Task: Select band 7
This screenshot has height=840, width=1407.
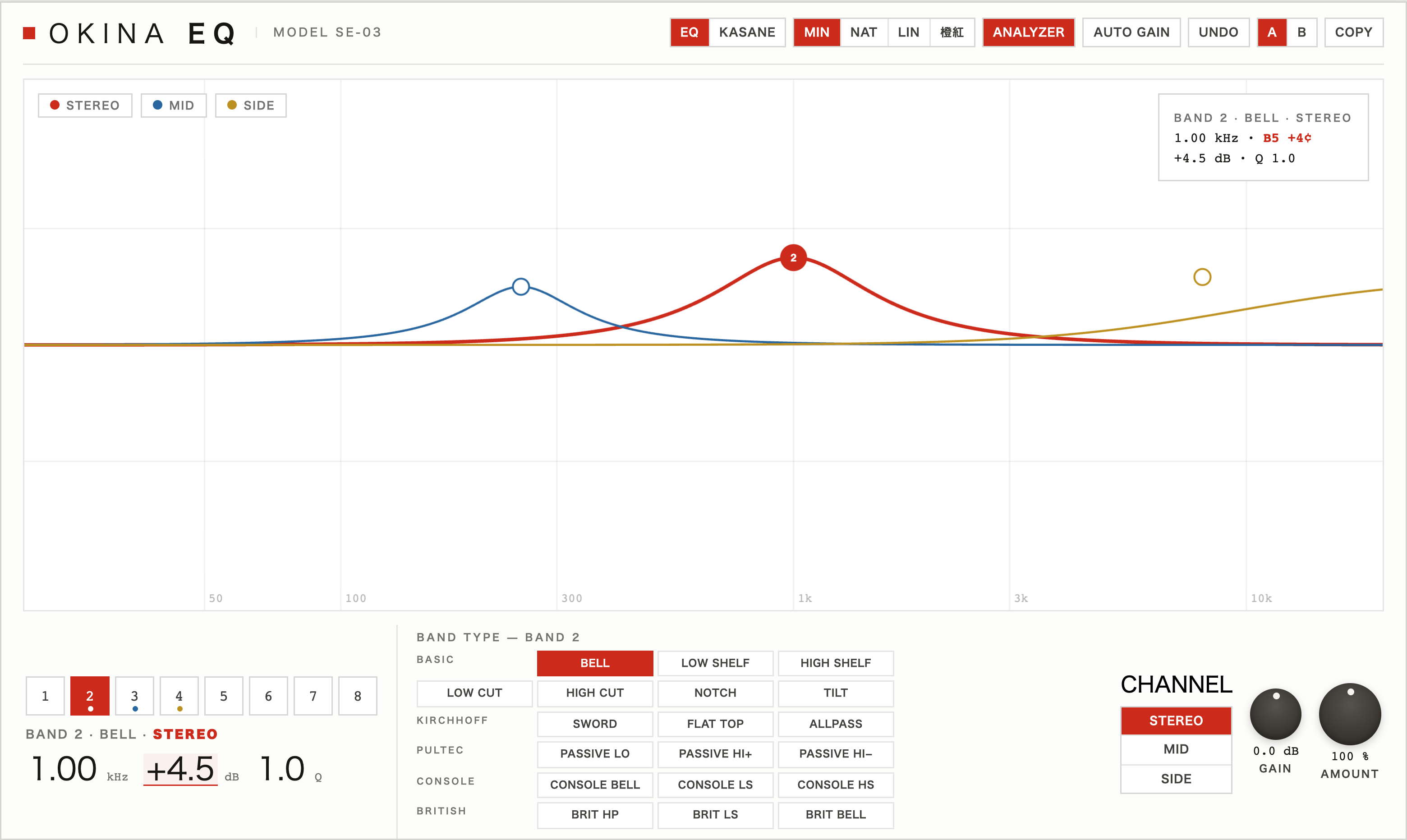Action: [x=313, y=696]
